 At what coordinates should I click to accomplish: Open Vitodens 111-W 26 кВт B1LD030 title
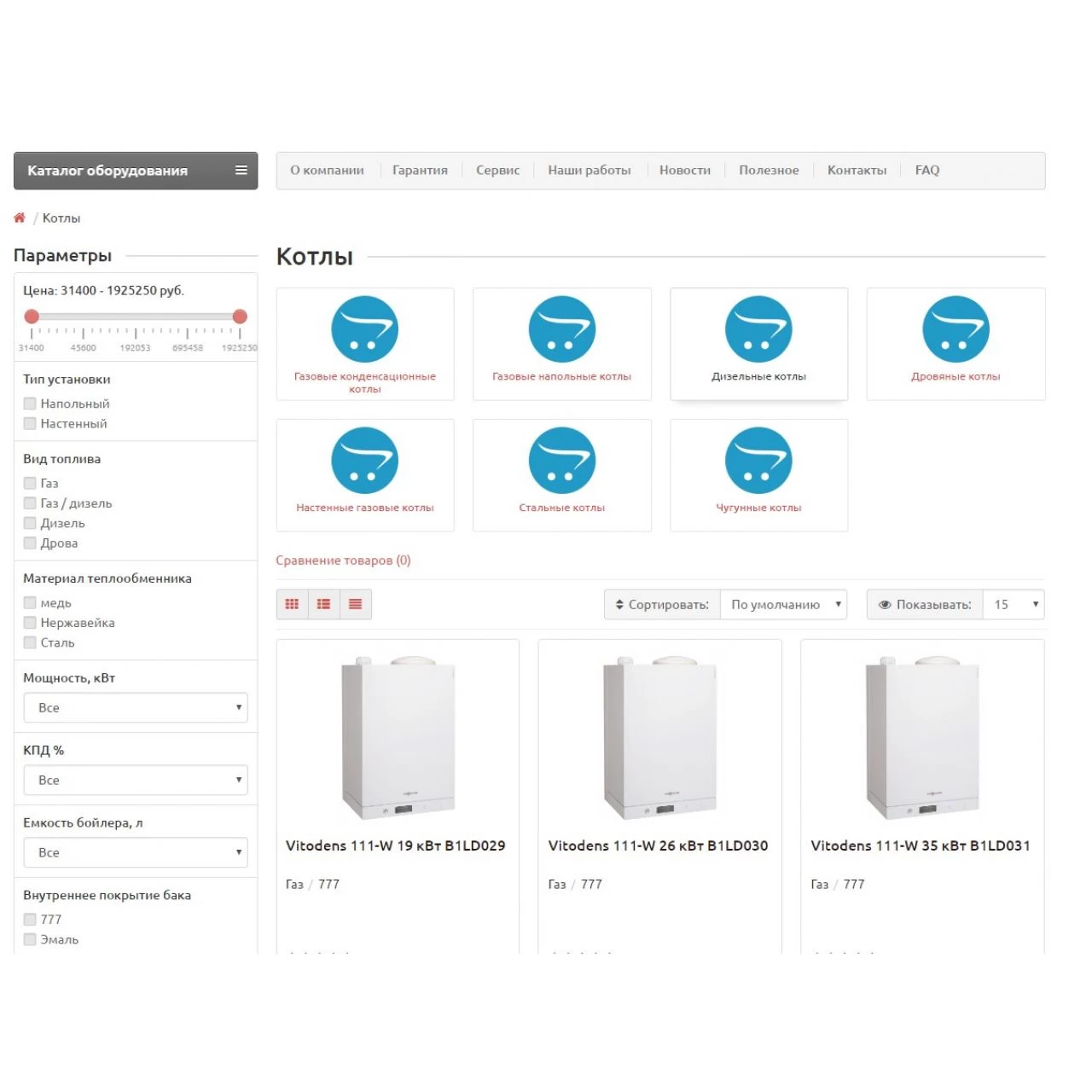(x=658, y=845)
